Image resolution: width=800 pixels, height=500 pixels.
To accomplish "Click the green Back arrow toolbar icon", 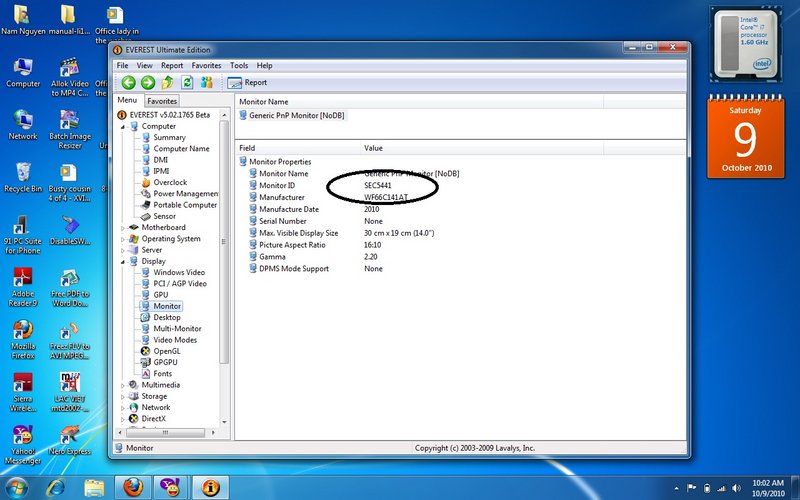I will click(x=128, y=83).
